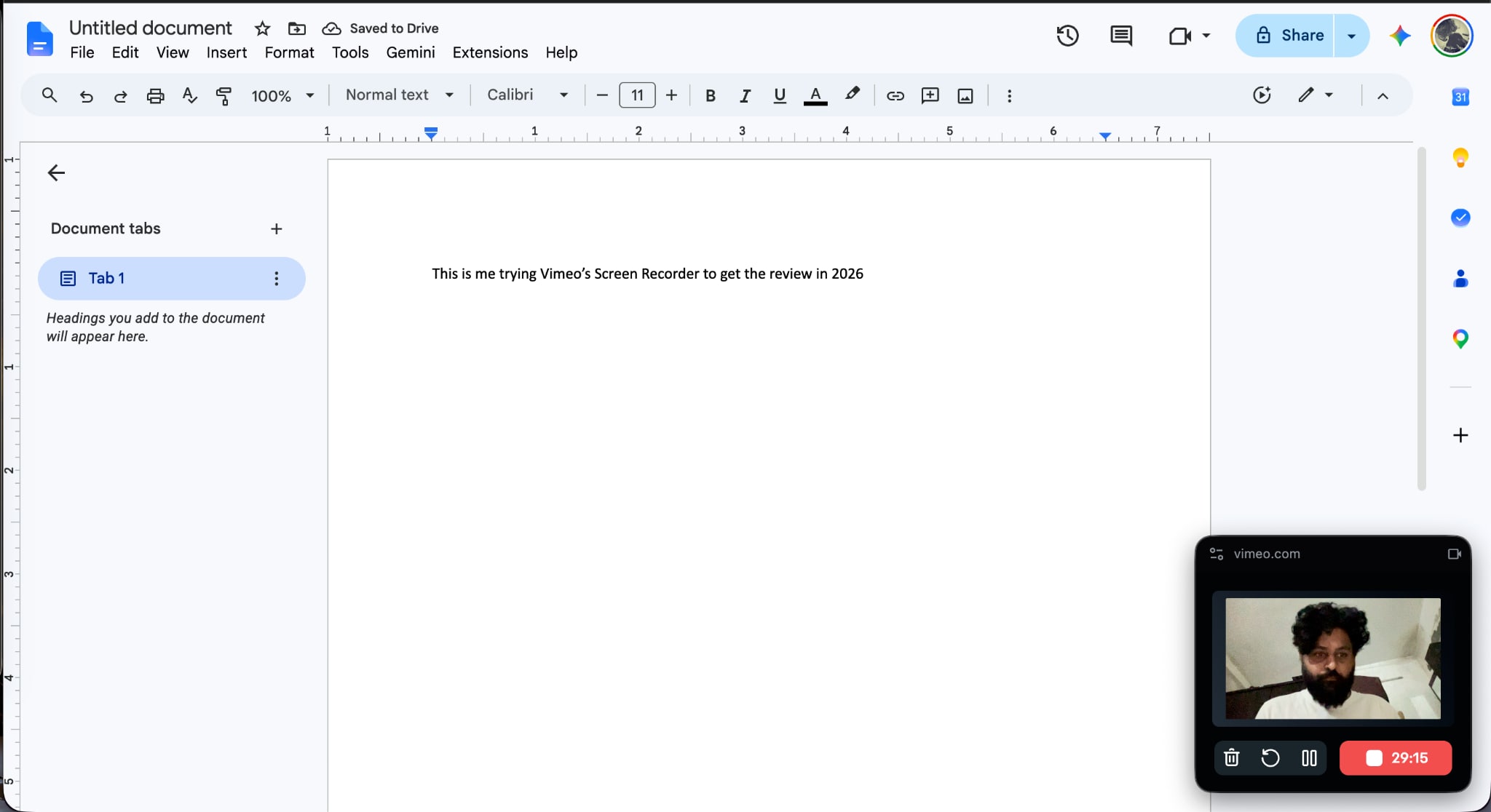Open the Share options dropdown arrow
1491x812 pixels.
tap(1351, 36)
